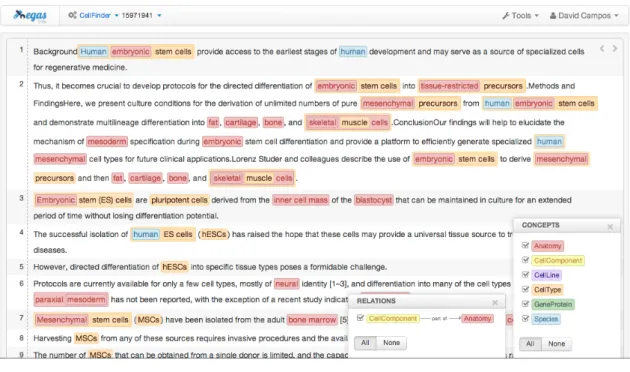
Task: Click the purple CellLine concept label
Action: [546, 275]
